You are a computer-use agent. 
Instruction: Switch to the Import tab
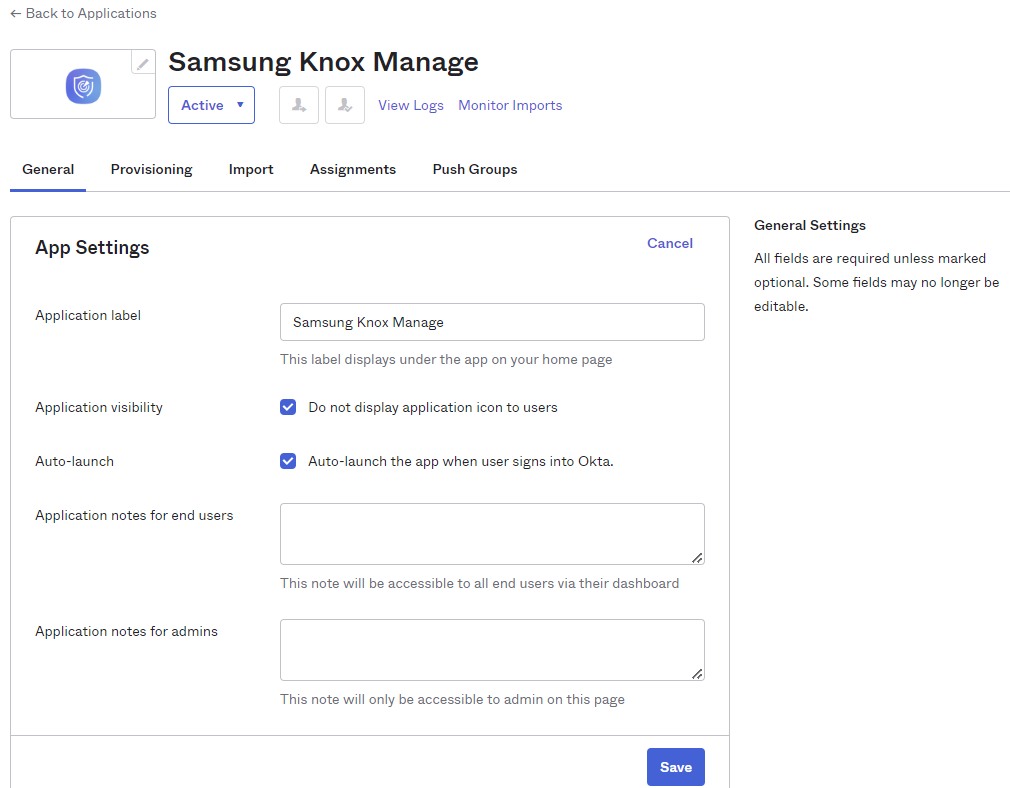(251, 169)
